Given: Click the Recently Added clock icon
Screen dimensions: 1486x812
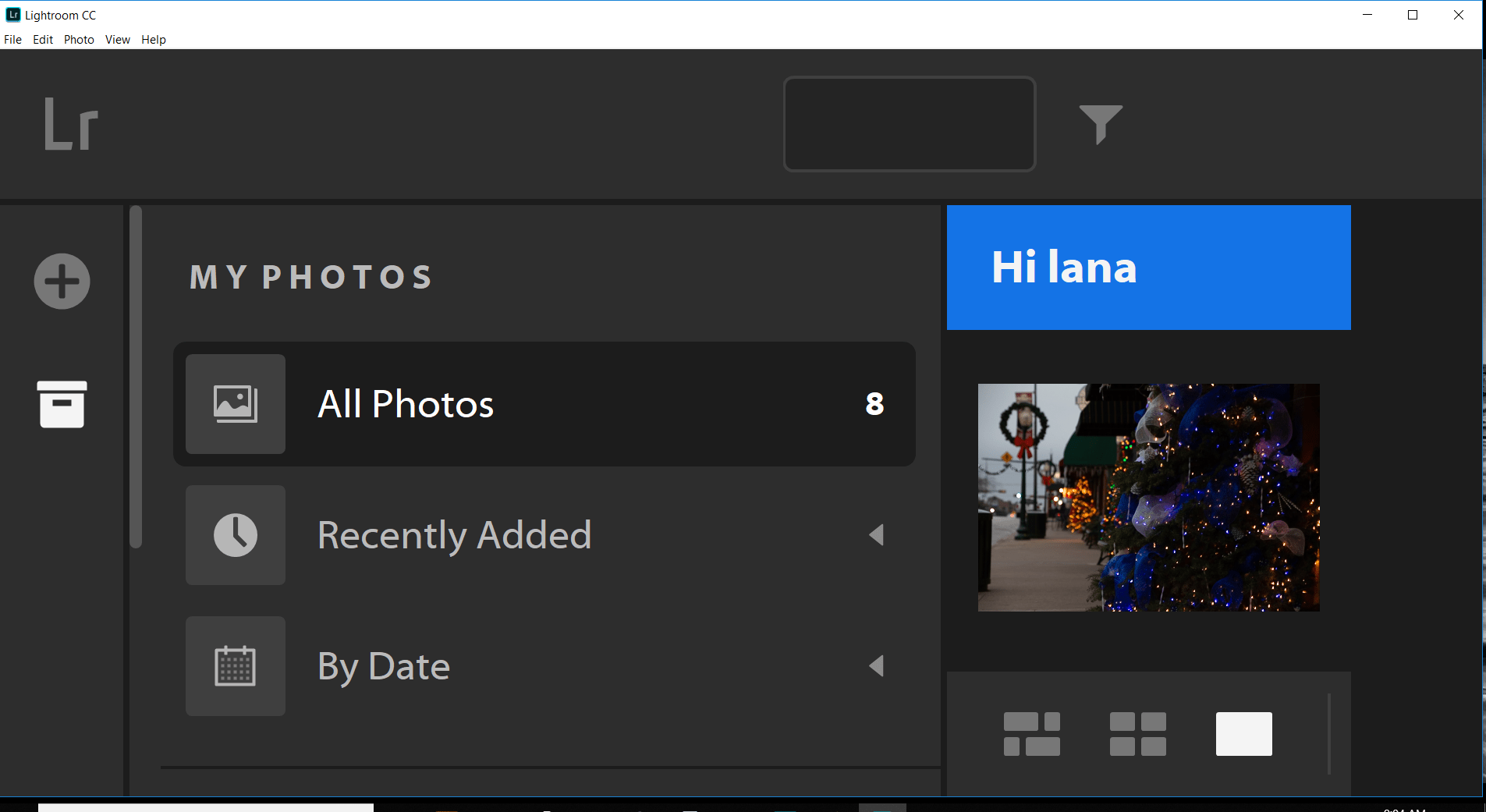Looking at the screenshot, I should 235,535.
